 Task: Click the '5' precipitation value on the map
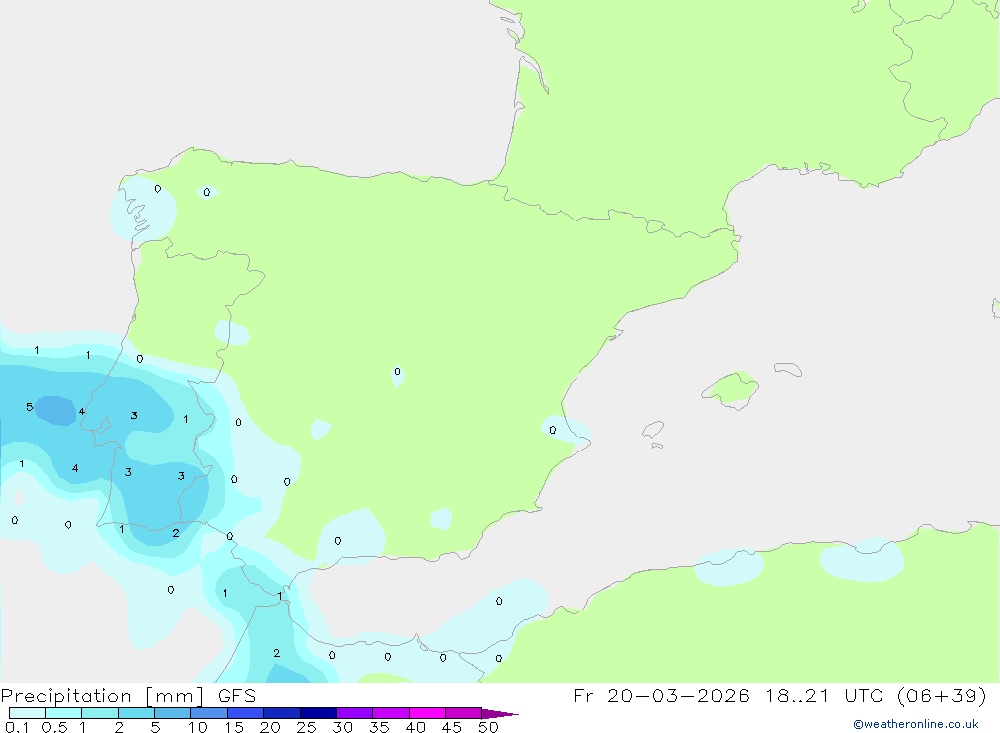[29, 407]
